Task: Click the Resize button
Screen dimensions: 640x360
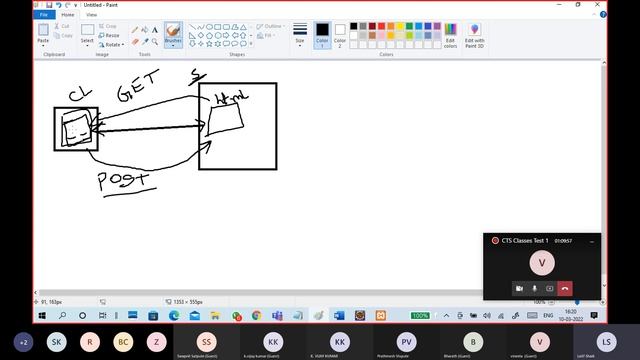Action: pyautogui.click(x=109, y=36)
